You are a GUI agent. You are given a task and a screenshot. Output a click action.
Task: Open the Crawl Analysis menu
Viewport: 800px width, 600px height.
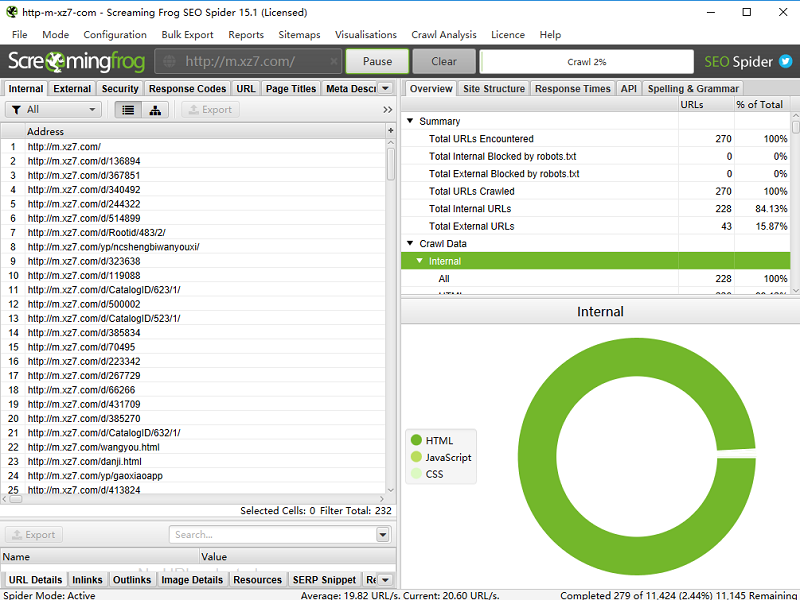coord(444,35)
